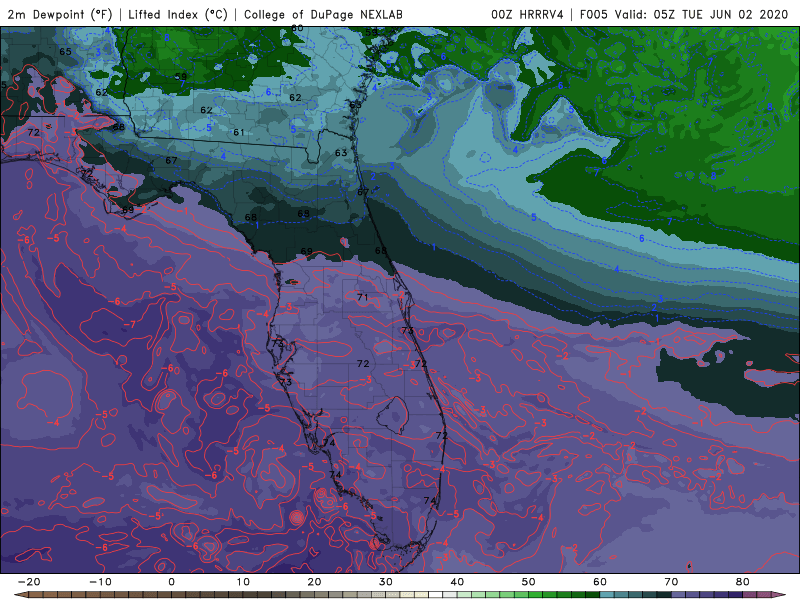The width and height of the screenshot is (800, 600).
Task: Click the '0' label on the color scale
Action: tap(171, 582)
